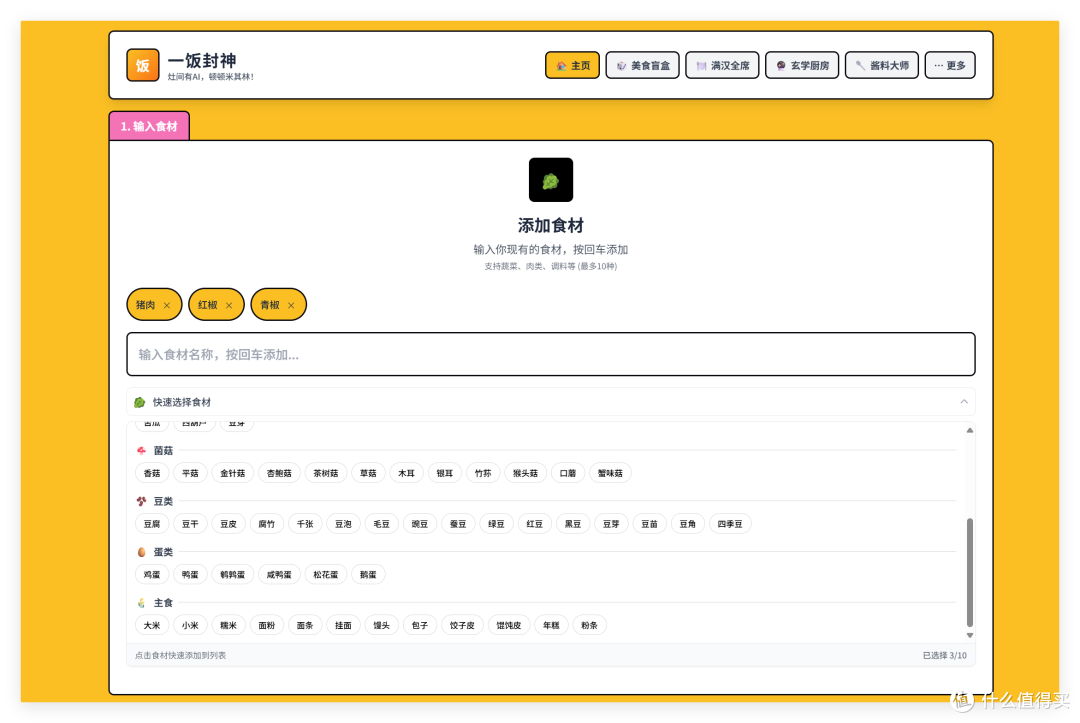Click the spoon icon in 酱料大师 button

pos(860,65)
